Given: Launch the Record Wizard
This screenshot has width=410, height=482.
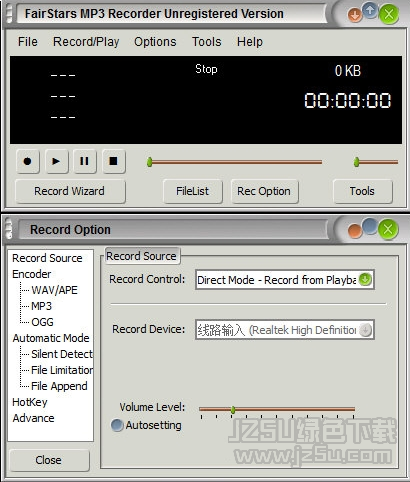Looking at the screenshot, I should pyautogui.click(x=70, y=191).
